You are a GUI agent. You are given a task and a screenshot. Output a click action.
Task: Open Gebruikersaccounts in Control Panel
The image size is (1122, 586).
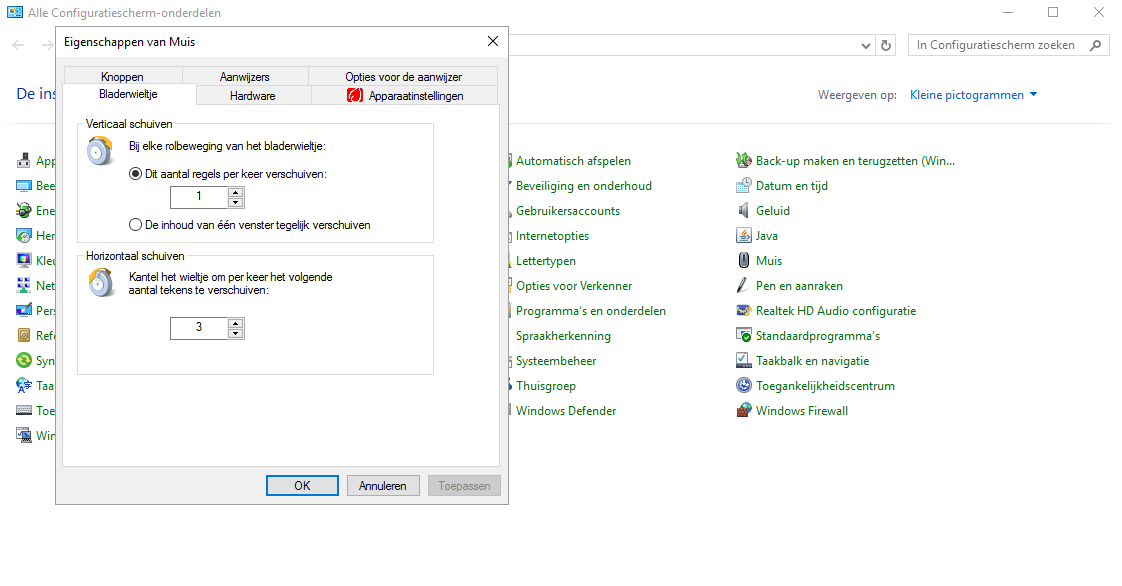567,211
